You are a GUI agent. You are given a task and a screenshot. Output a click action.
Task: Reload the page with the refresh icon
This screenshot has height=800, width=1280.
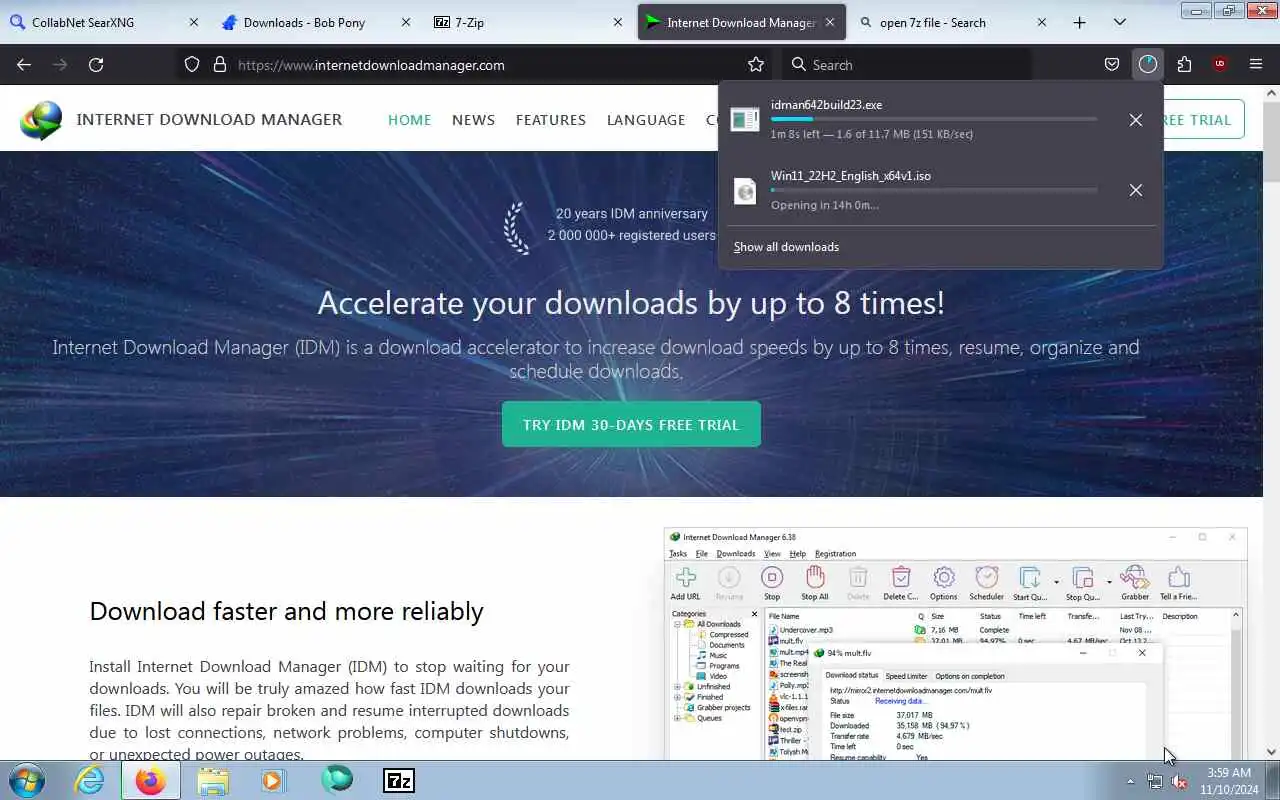click(96, 64)
